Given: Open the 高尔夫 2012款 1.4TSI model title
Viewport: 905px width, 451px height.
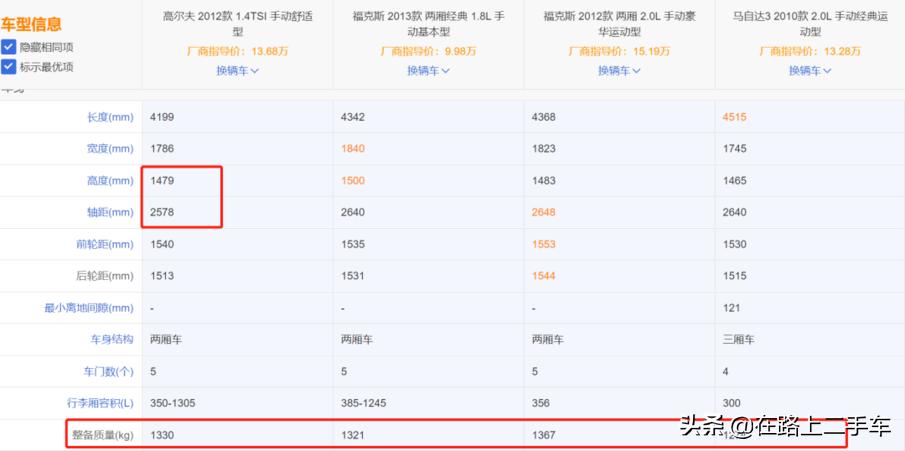Looking at the screenshot, I should 237,24.
